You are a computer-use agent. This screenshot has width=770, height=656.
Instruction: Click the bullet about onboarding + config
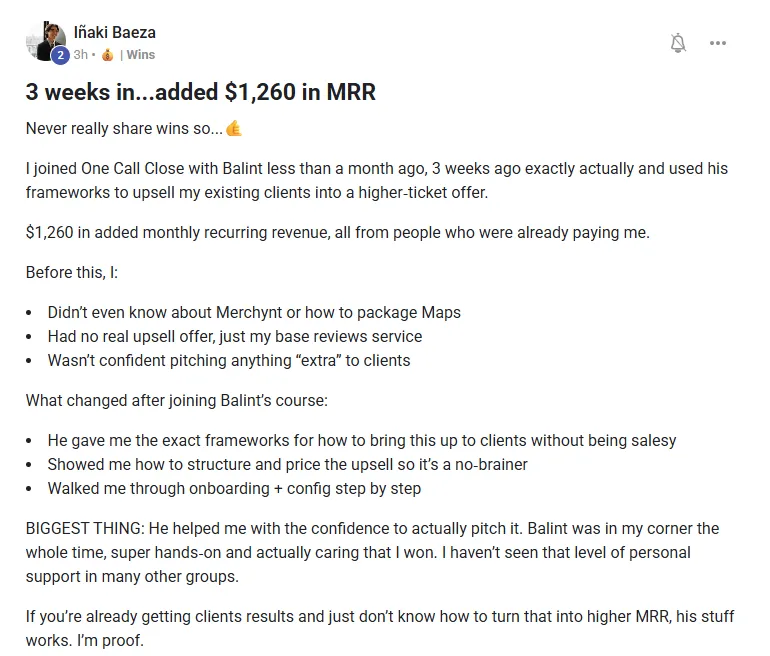pyautogui.click(x=234, y=488)
